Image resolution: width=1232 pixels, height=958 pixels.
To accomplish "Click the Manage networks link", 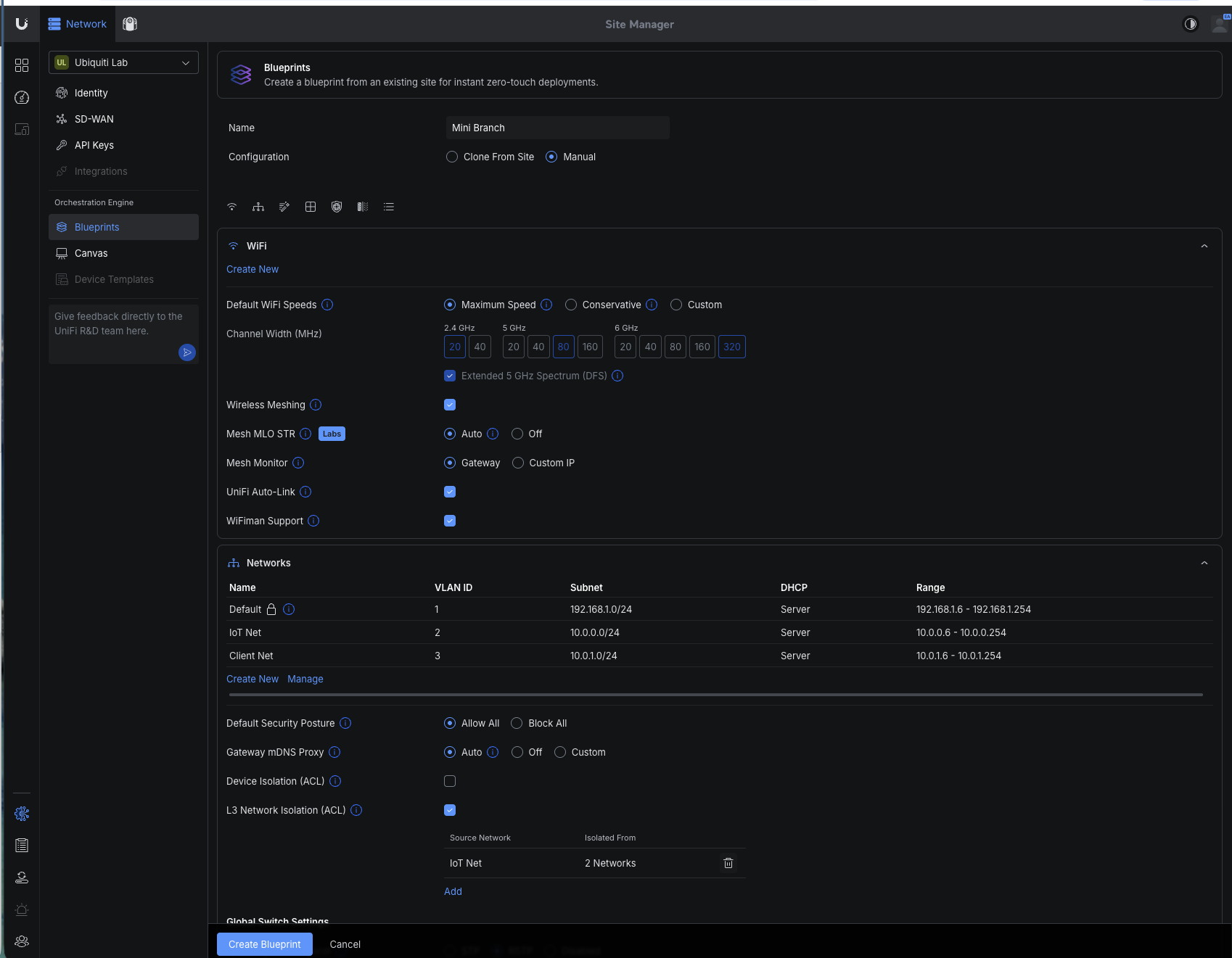I will tap(305, 679).
